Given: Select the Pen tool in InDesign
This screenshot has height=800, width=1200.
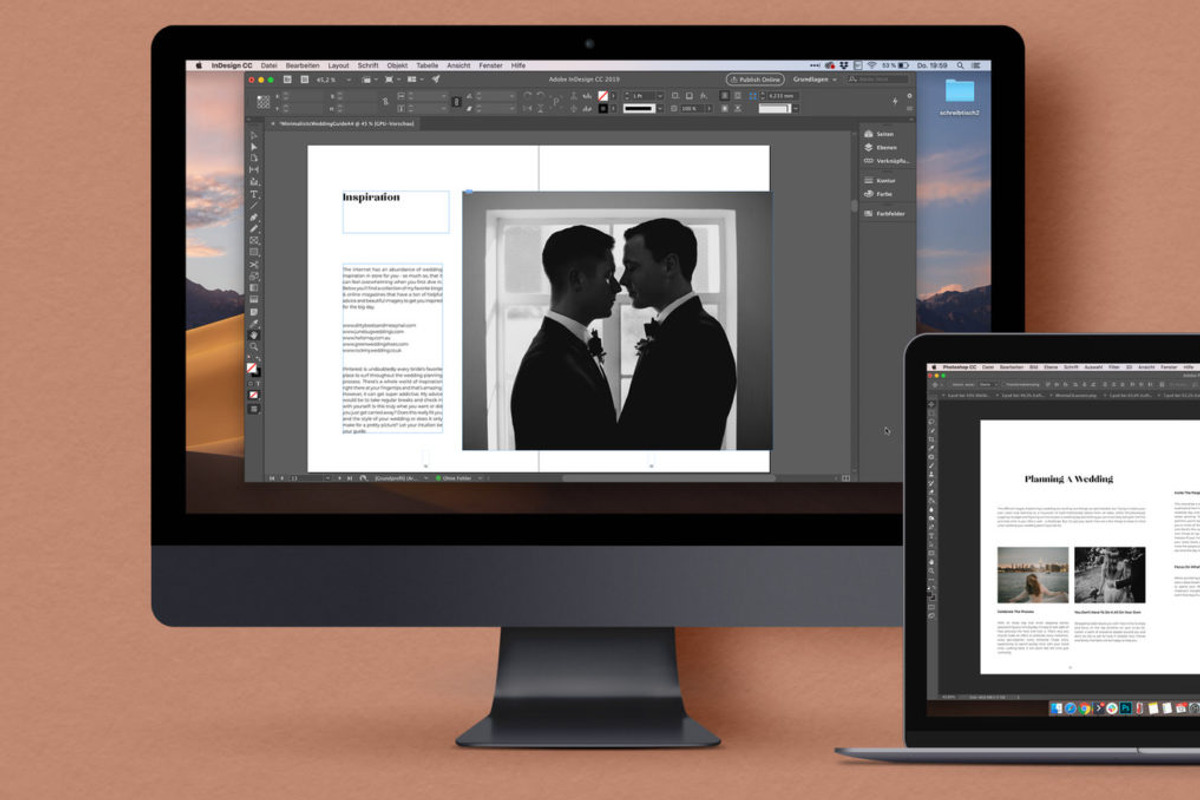Looking at the screenshot, I should tap(254, 216).
